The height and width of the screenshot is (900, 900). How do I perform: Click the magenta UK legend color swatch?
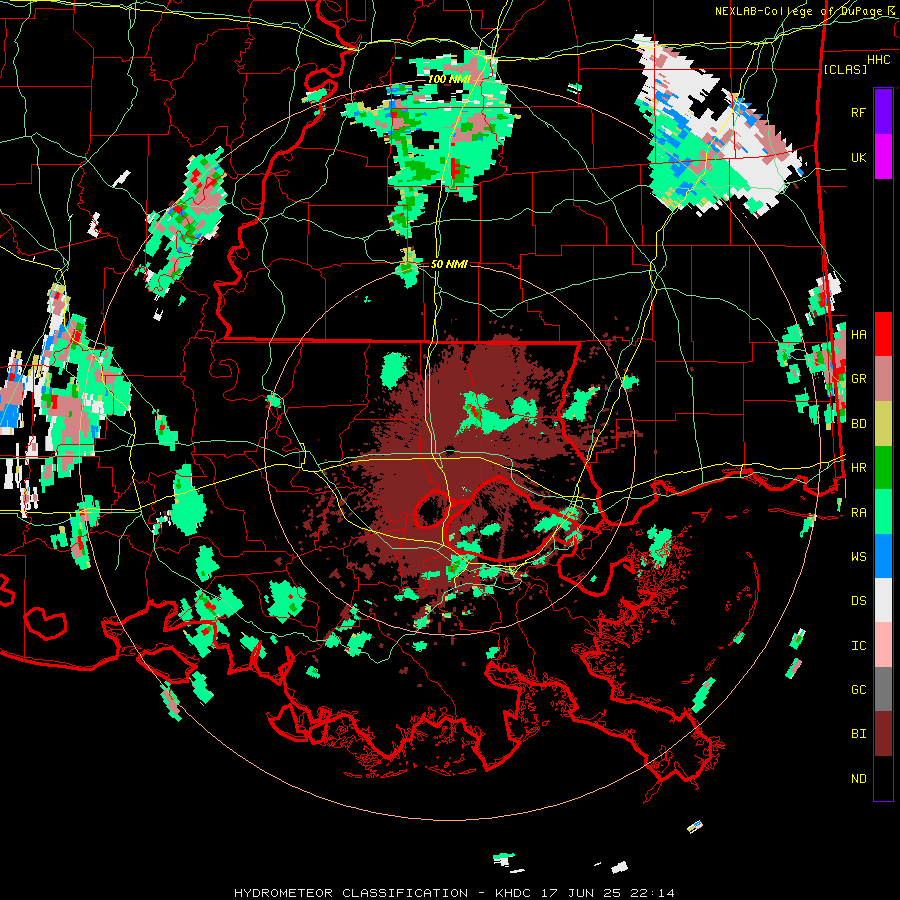click(883, 157)
